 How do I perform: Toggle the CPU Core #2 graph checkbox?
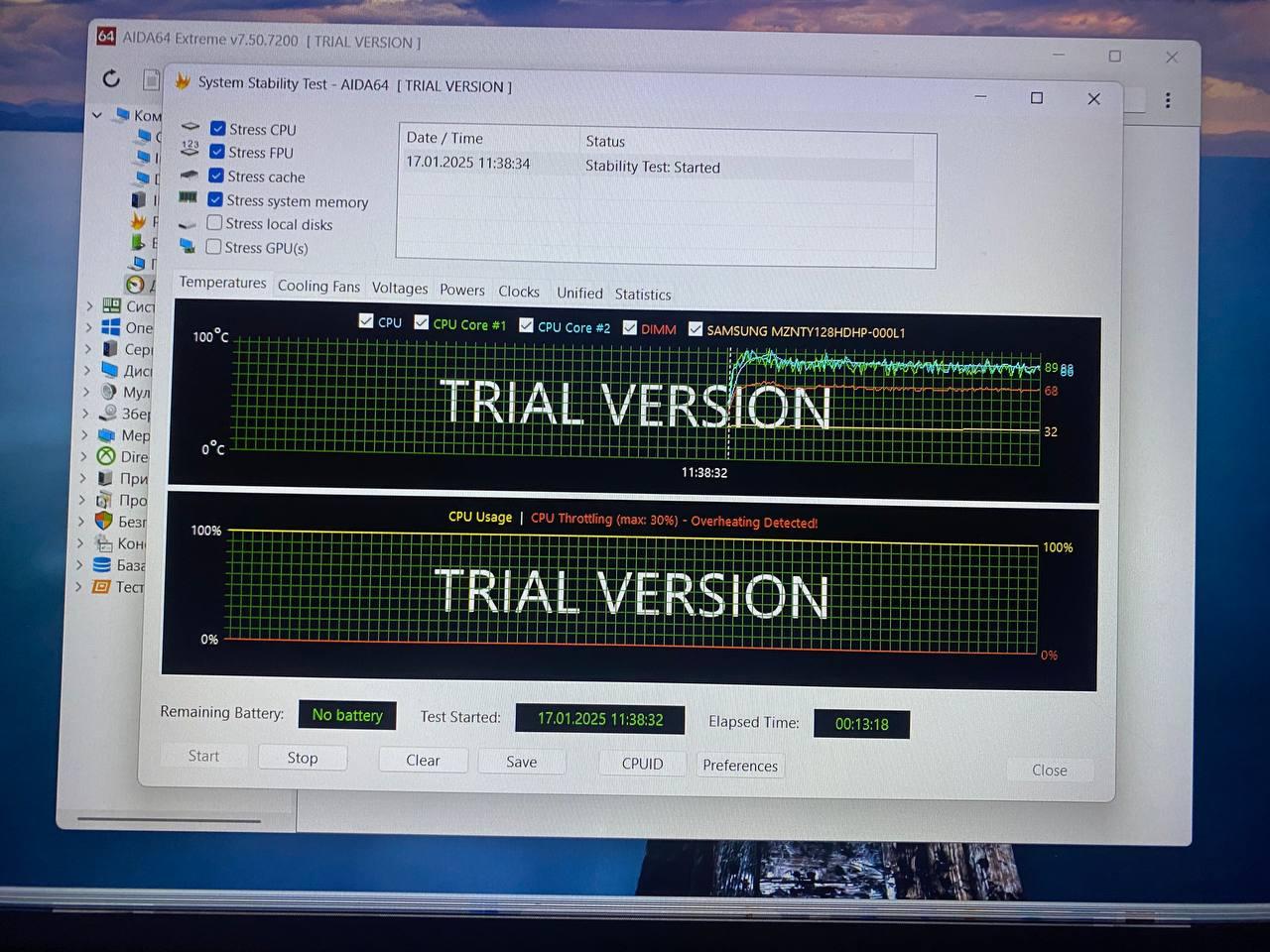click(x=527, y=325)
